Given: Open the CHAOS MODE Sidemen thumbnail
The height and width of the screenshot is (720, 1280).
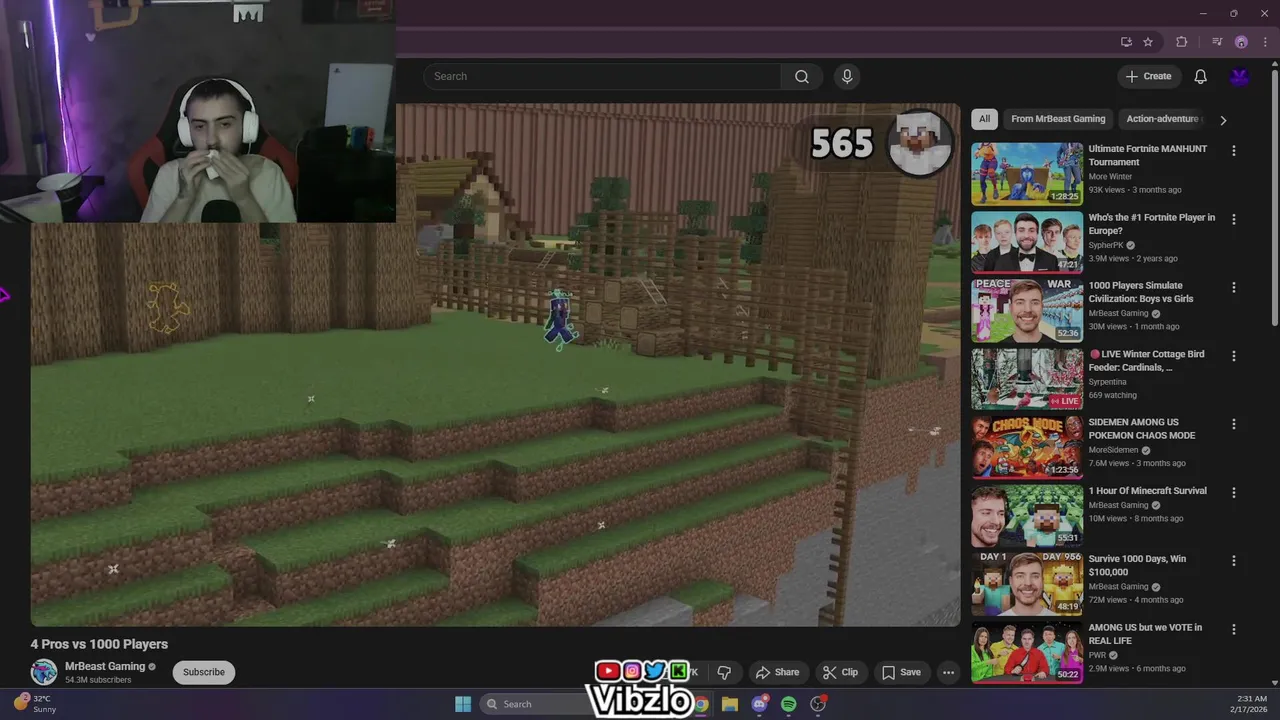Looking at the screenshot, I should pyautogui.click(x=1027, y=447).
